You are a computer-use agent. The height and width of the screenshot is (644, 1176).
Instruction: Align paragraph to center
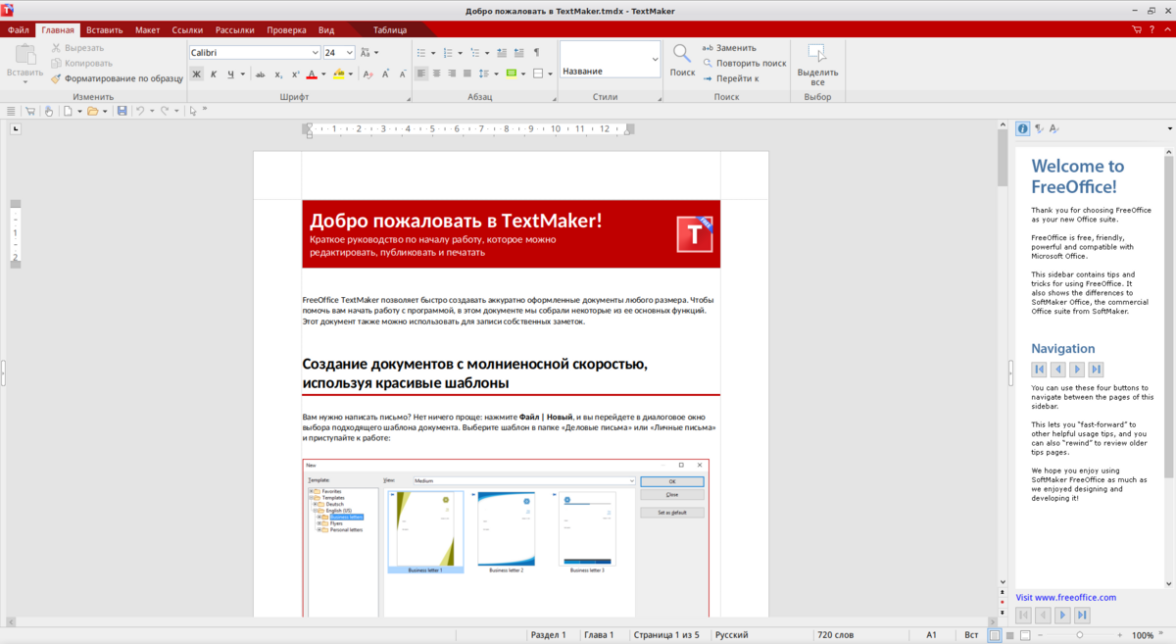click(437, 74)
